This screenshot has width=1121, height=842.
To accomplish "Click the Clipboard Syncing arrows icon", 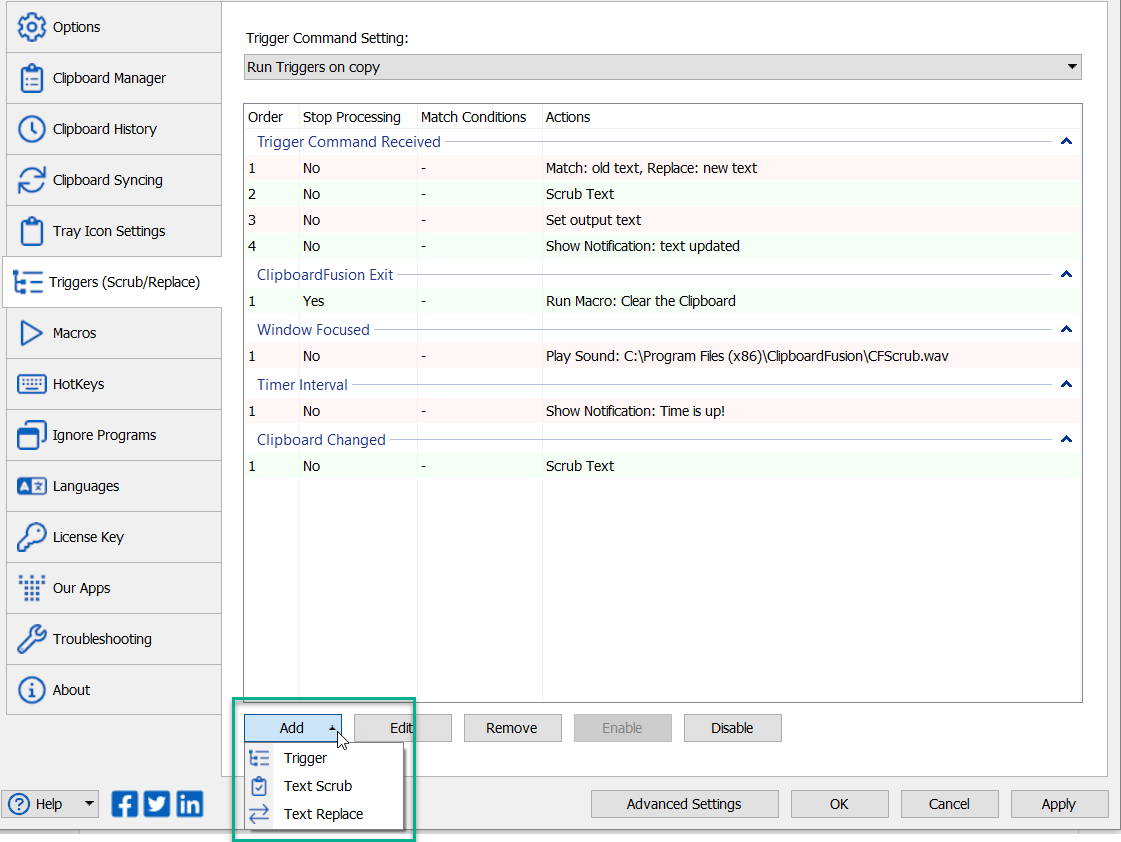I will tap(31, 180).
